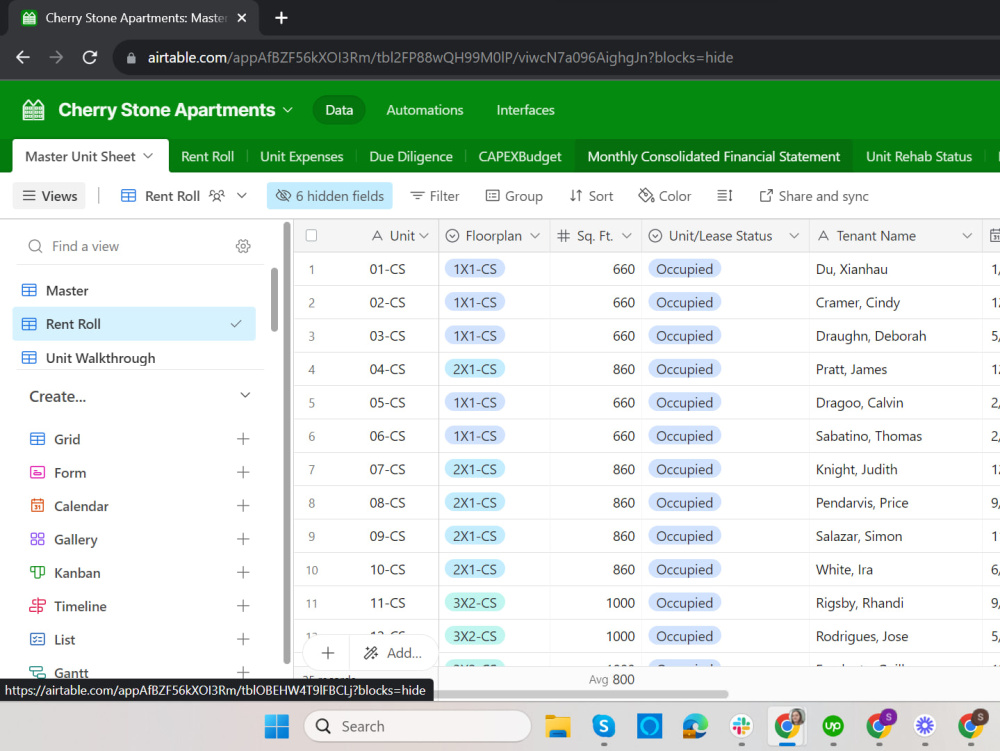Click the Share and sync button
The width and height of the screenshot is (1000, 751).
coord(814,196)
